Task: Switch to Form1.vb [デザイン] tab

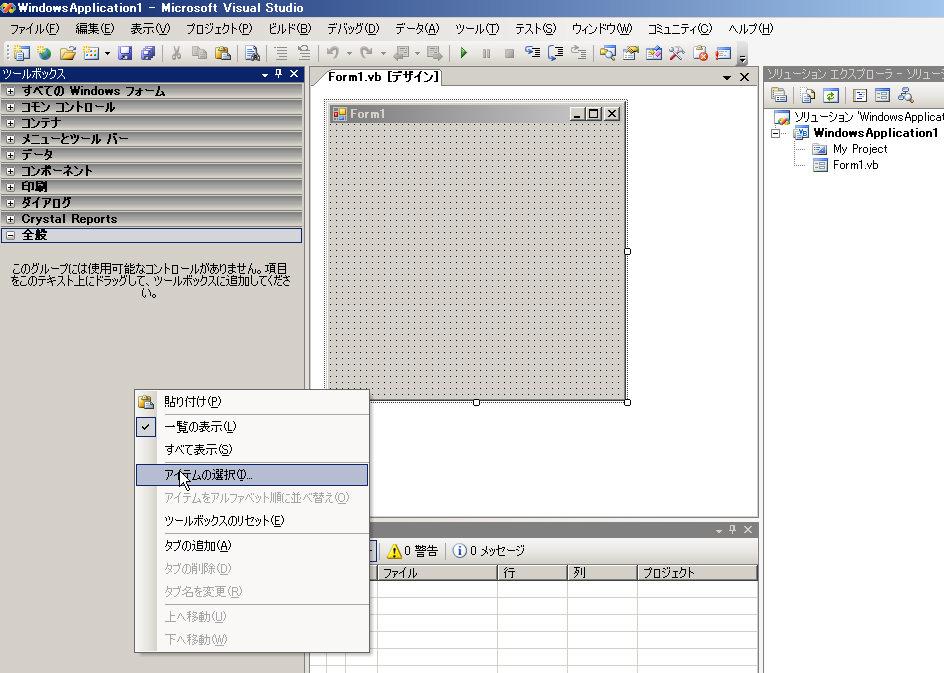Action: 383,77
